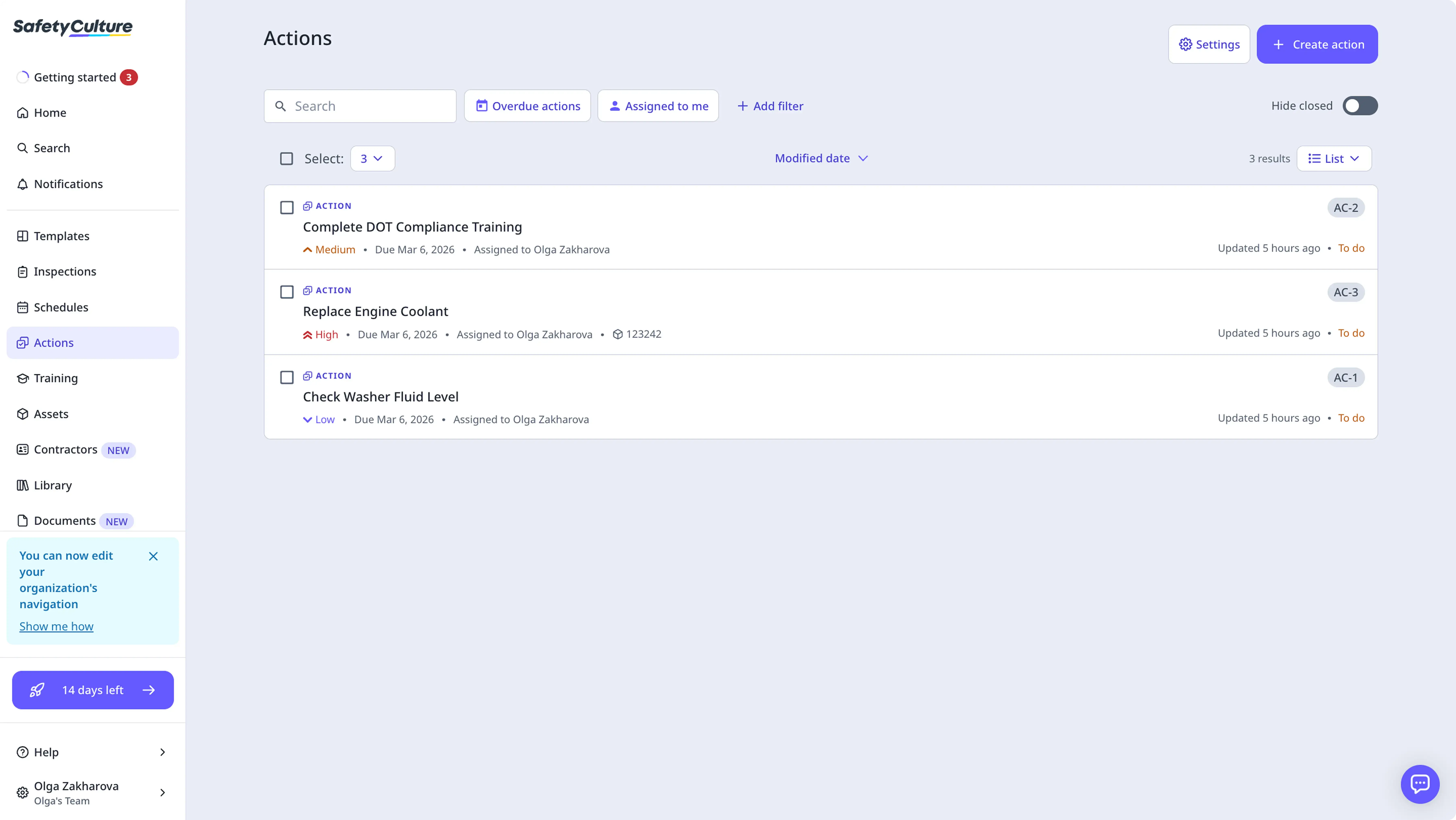The width and height of the screenshot is (1456, 820).
Task: Open the Assets page
Action: (x=51, y=414)
